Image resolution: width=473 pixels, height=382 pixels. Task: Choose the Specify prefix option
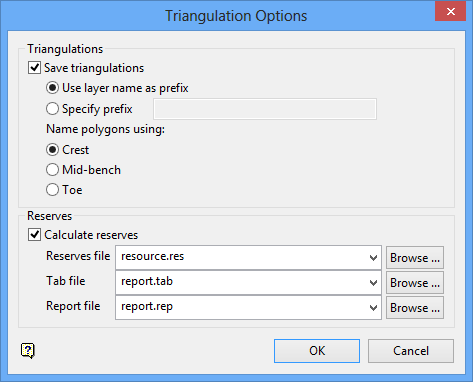pyautogui.click(x=52, y=109)
